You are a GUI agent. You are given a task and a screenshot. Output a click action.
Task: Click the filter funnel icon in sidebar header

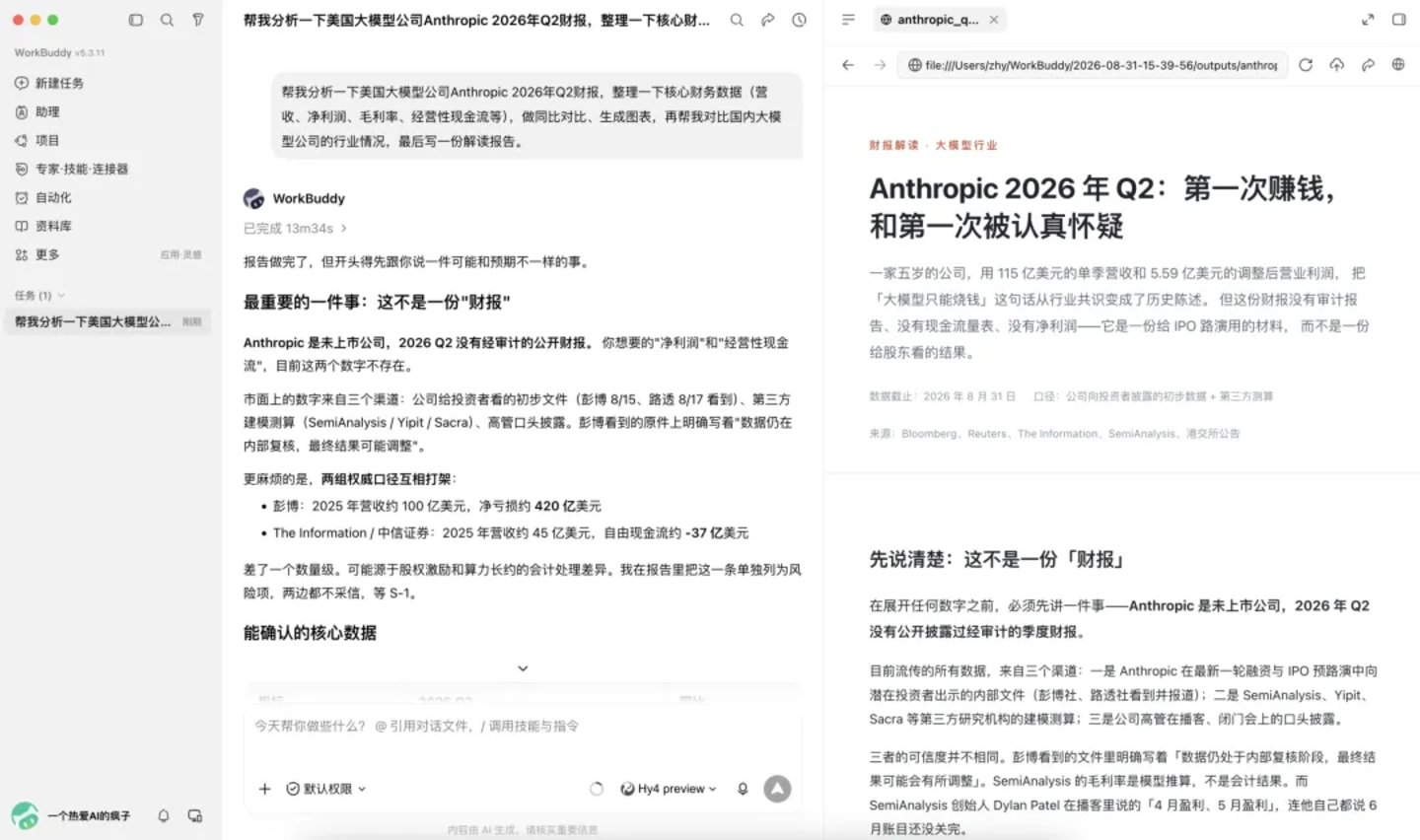coord(198,20)
